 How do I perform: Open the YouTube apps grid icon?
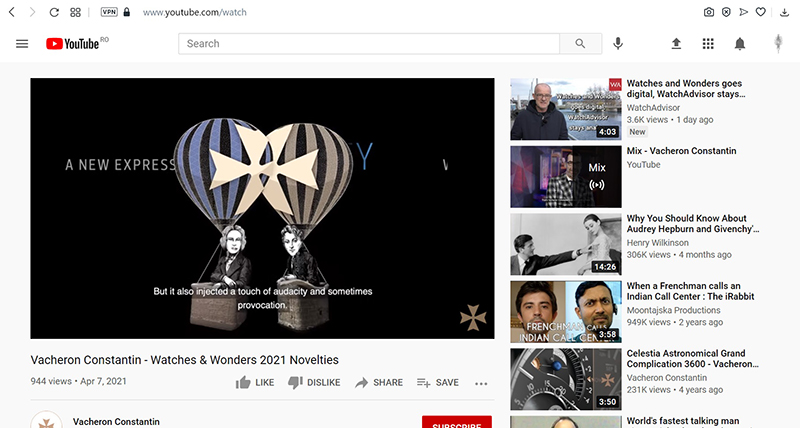[708, 44]
